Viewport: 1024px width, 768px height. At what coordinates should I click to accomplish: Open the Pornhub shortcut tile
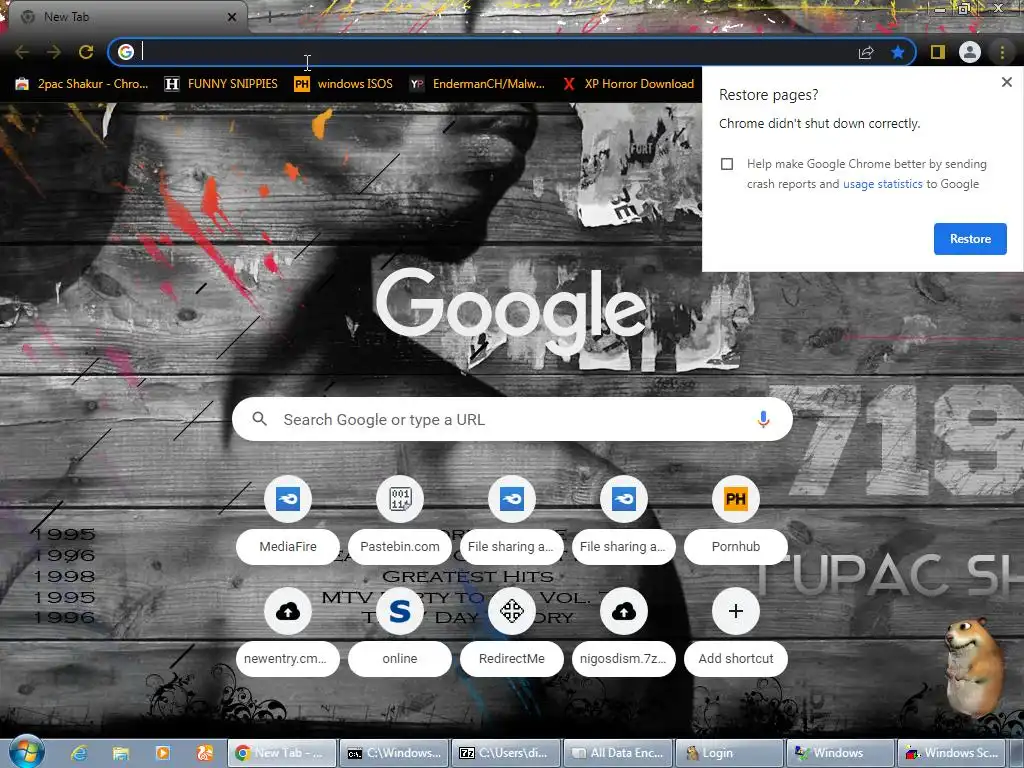coord(736,520)
